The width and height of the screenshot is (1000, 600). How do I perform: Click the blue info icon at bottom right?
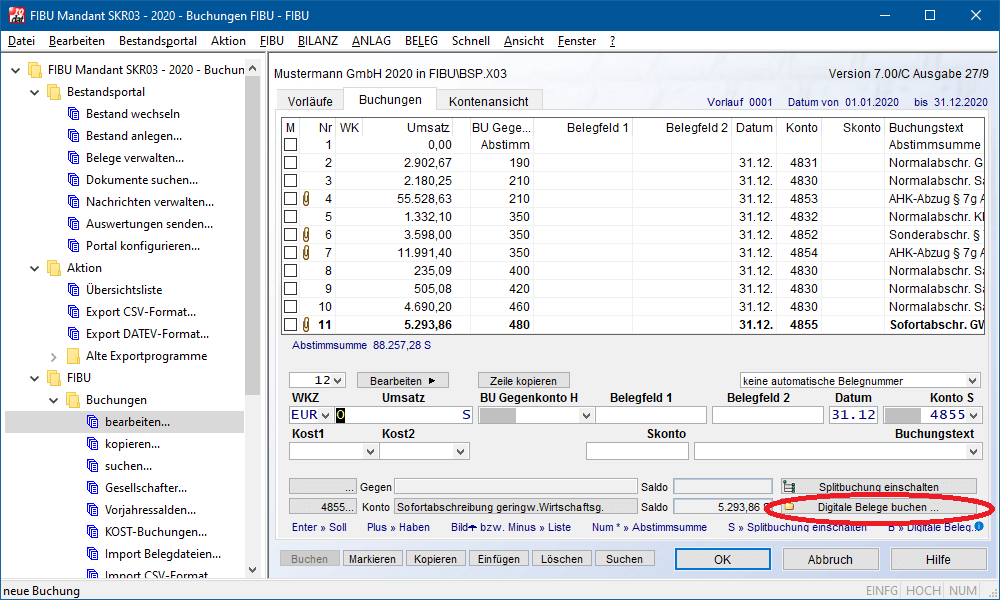coord(979,526)
